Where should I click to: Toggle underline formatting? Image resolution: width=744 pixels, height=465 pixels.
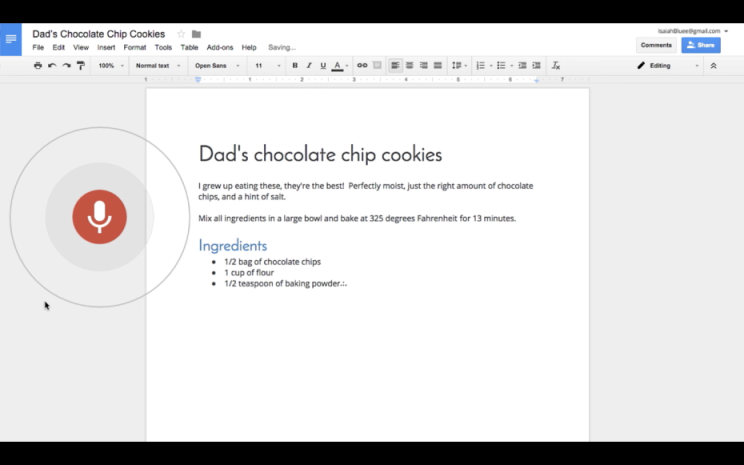point(323,66)
